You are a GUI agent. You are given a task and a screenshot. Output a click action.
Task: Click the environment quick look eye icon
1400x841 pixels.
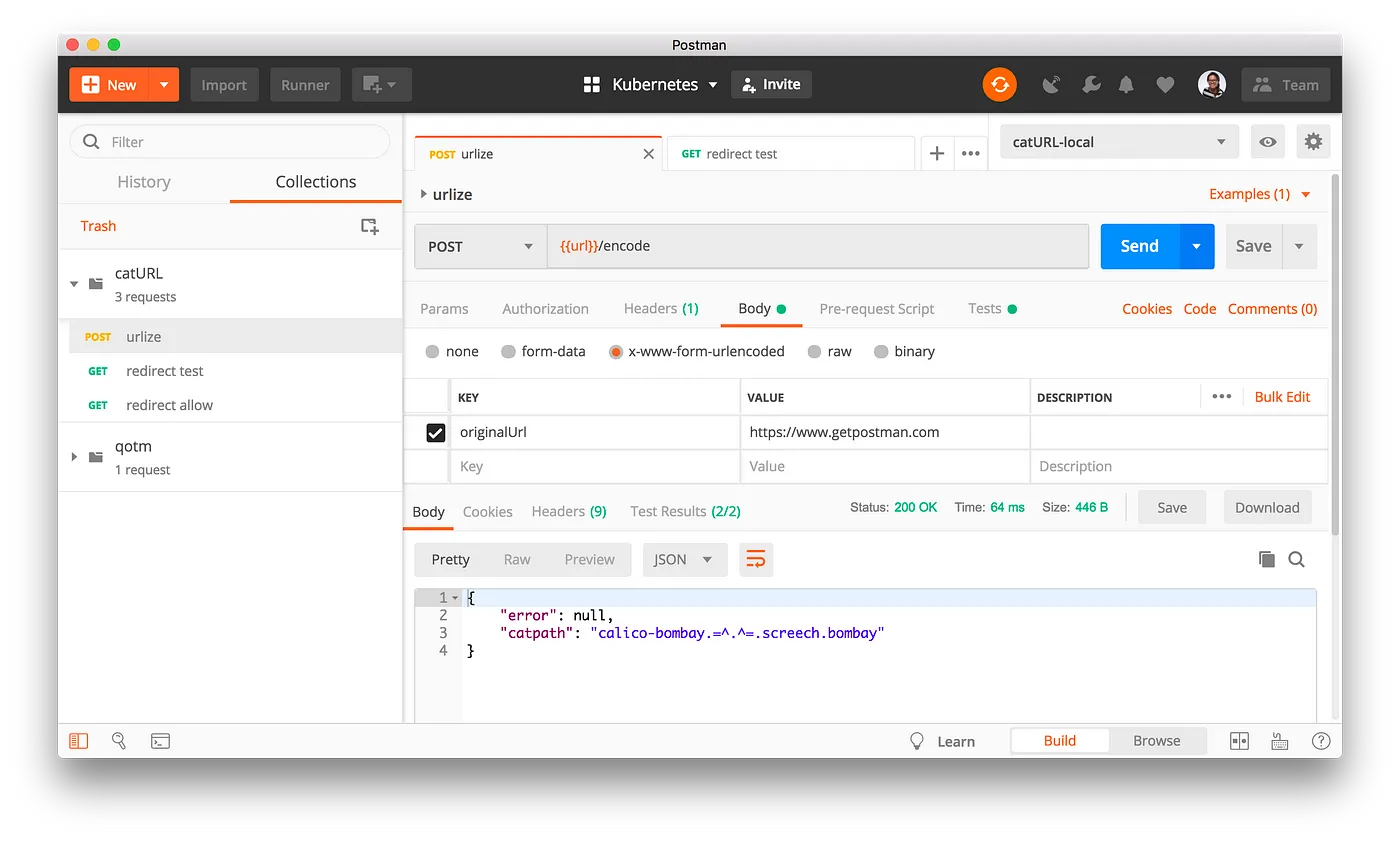(x=1267, y=142)
